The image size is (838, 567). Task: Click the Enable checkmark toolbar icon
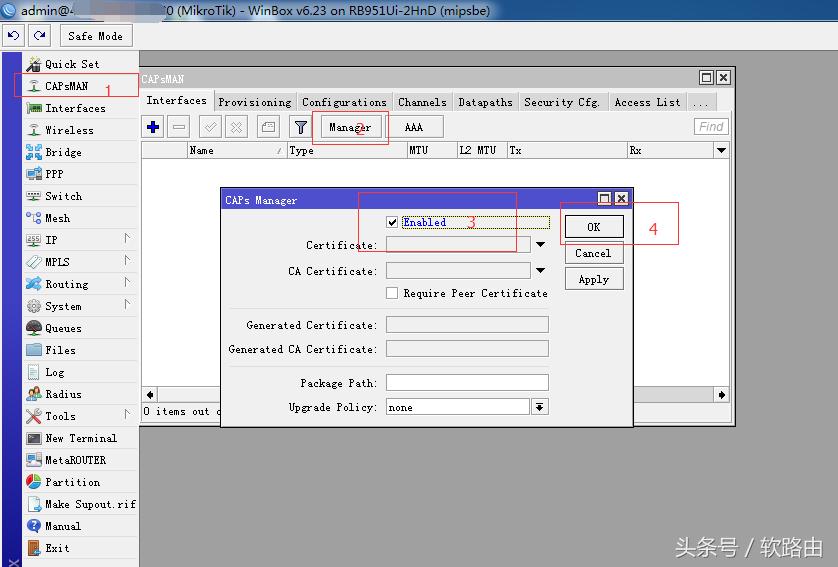[210, 127]
